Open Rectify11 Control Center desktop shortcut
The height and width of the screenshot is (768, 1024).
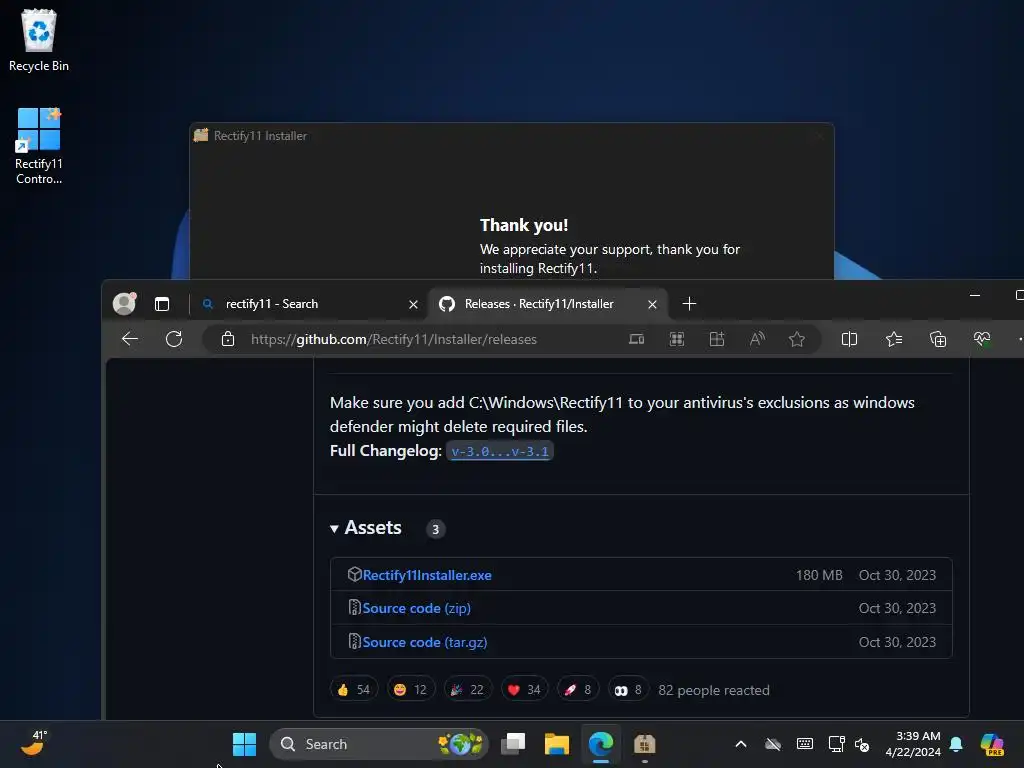click(x=39, y=146)
